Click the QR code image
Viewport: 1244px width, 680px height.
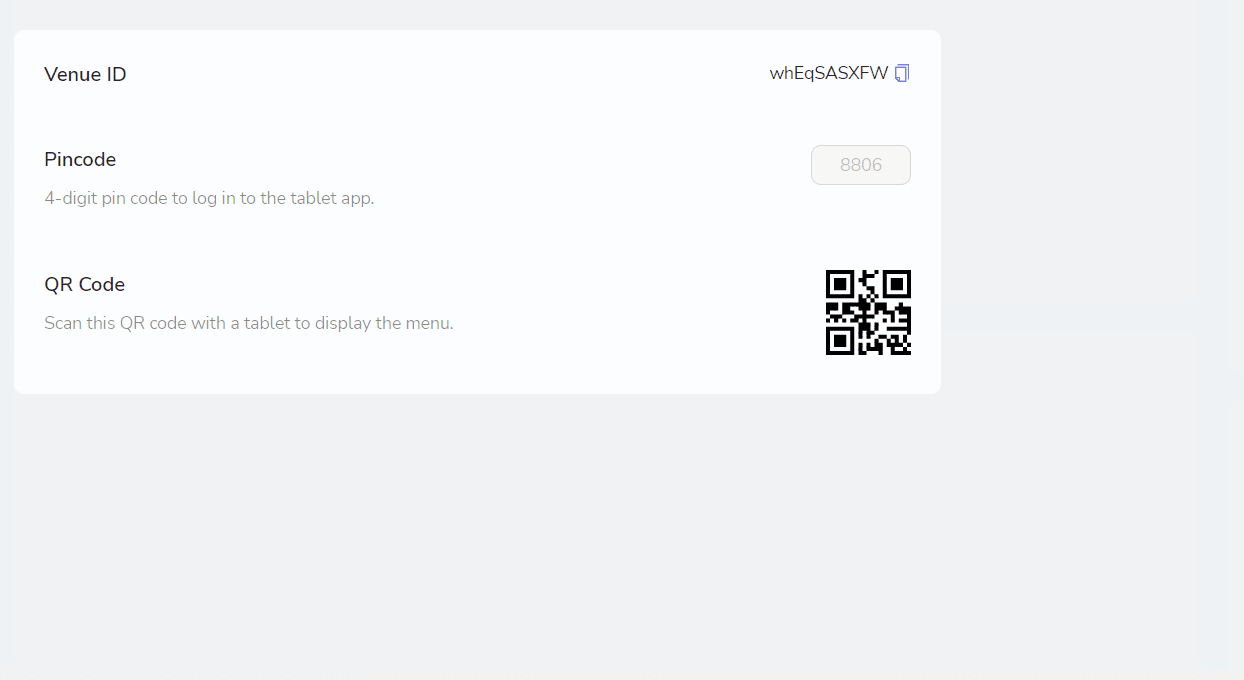pos(868,312)
